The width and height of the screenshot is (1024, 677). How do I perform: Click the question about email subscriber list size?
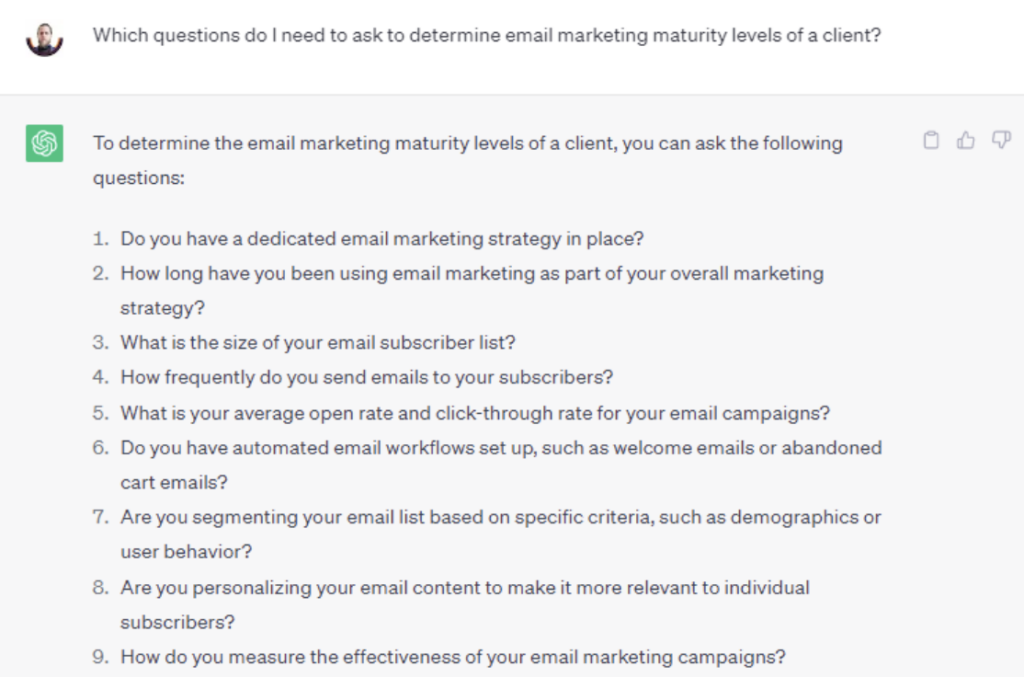click(318, 342)
